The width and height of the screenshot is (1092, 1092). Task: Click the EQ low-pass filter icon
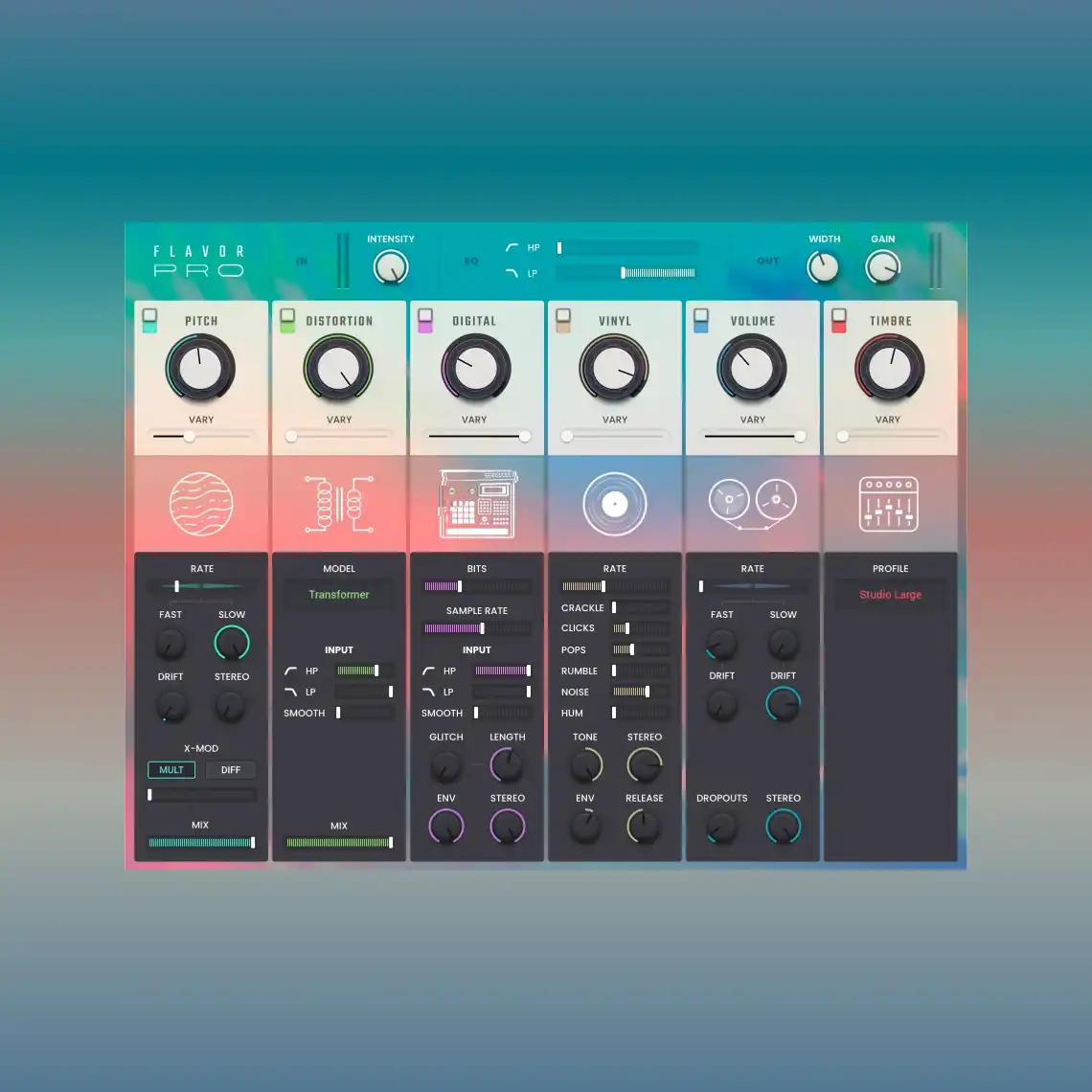point(512,274)
